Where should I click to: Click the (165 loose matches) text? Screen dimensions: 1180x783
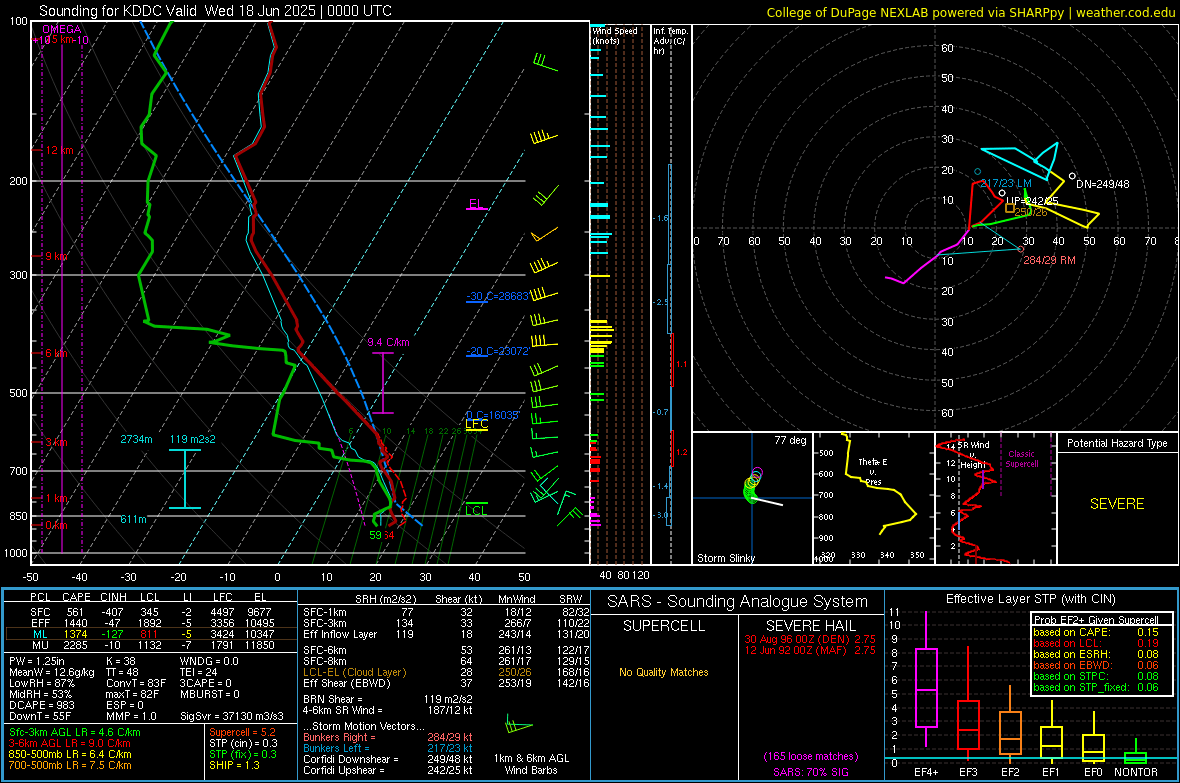point(810,756)
